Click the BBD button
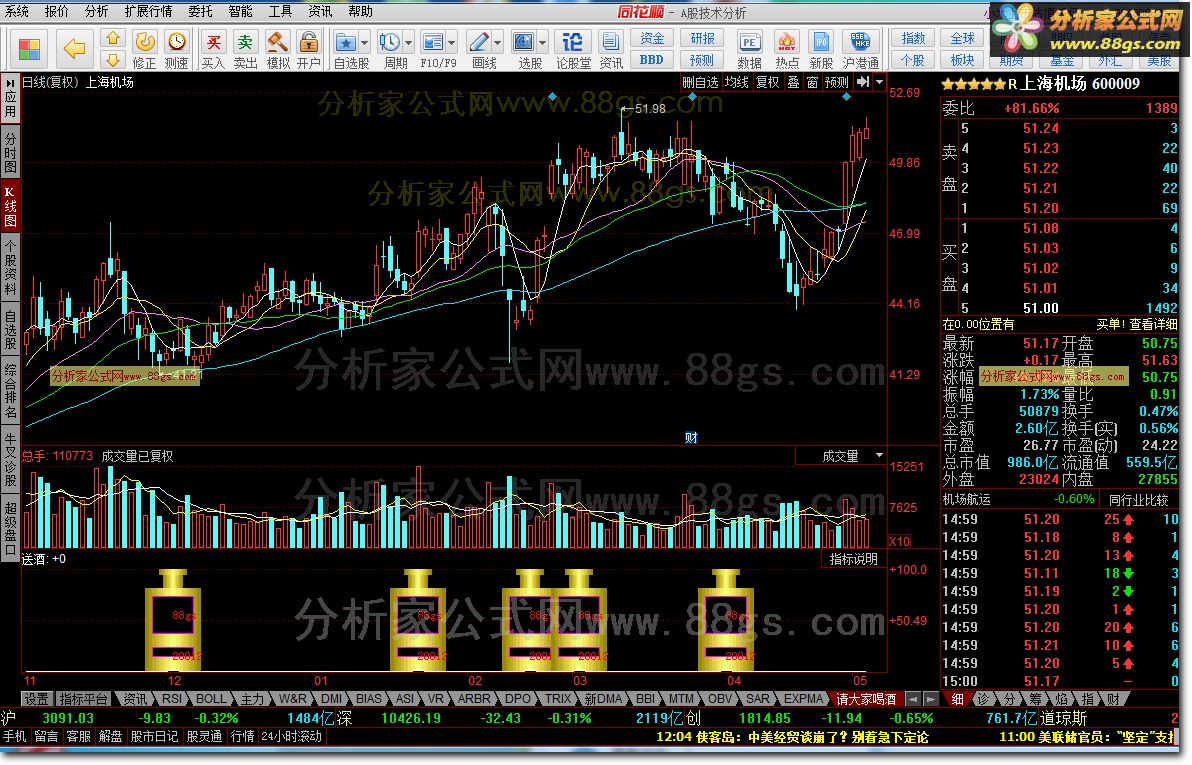 pyautogui.click(x=651, y=59)
